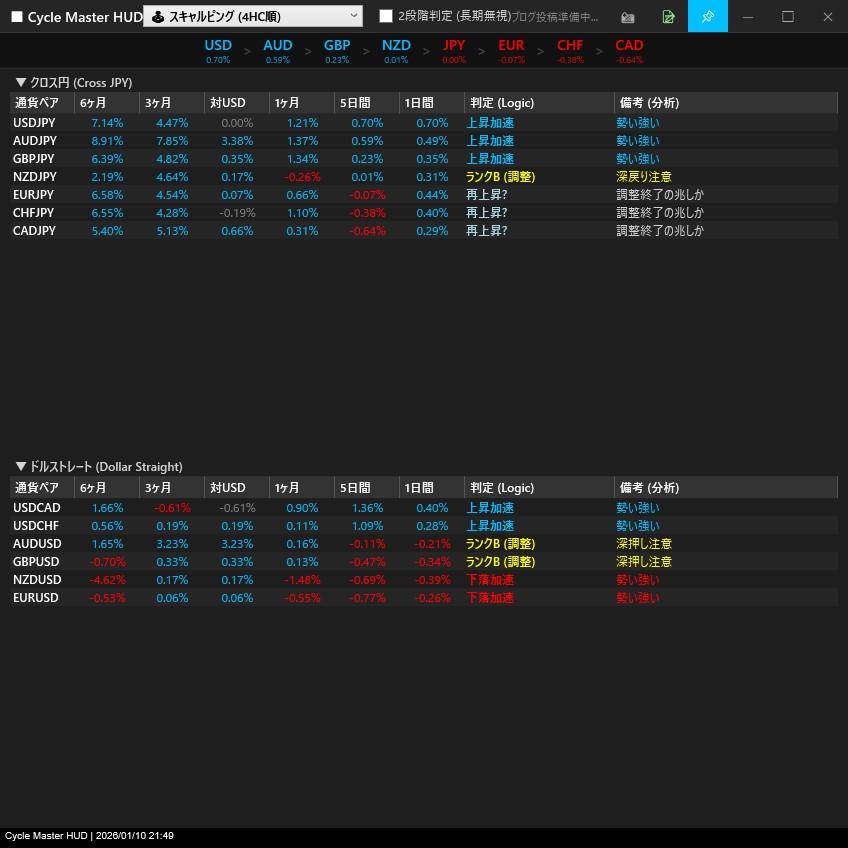Select CAD in the currency strength ranking
The image size is (848, 848).
629,46
